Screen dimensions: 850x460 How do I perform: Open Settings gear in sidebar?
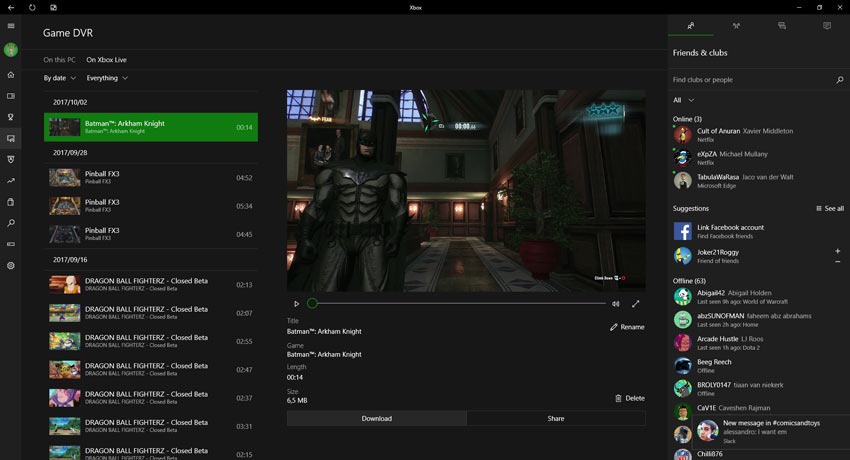coord(11,265)
